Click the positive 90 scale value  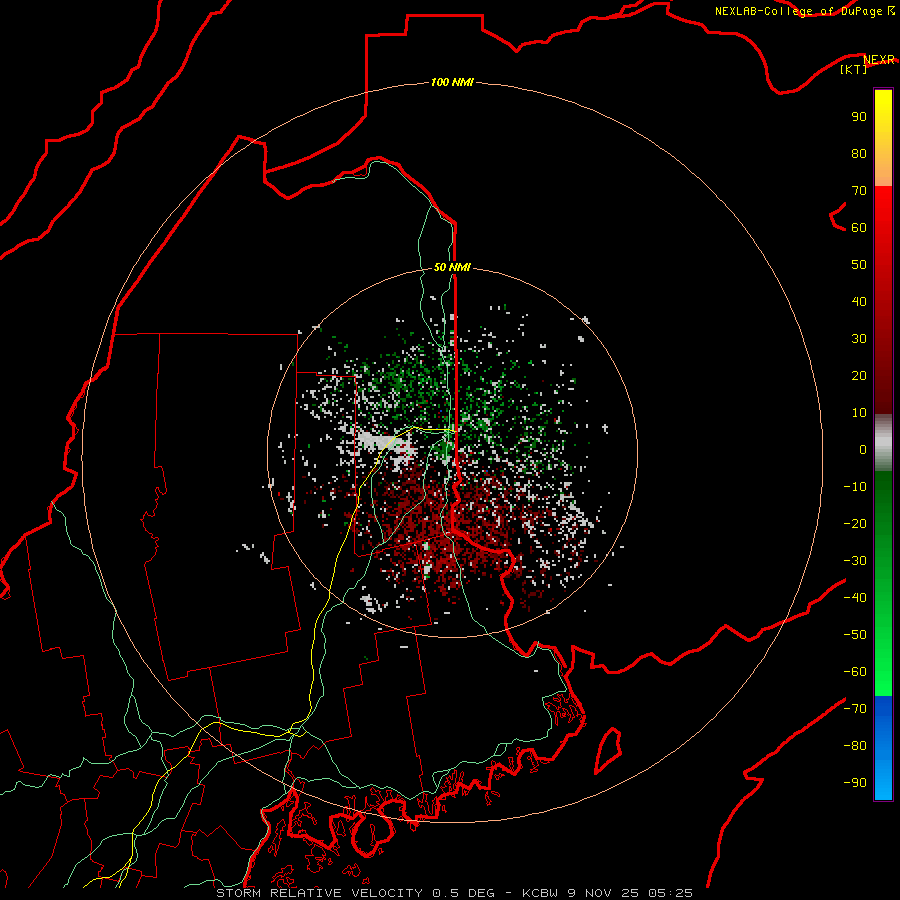[859, 117]
